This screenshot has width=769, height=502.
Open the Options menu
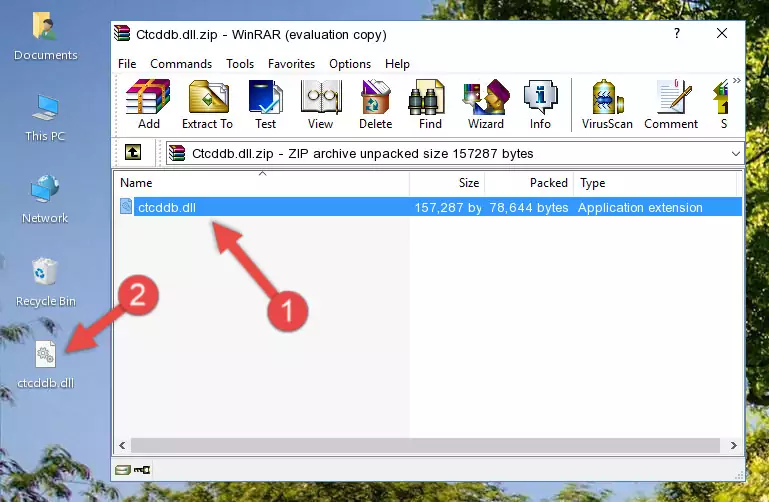(x=350, y=64)
